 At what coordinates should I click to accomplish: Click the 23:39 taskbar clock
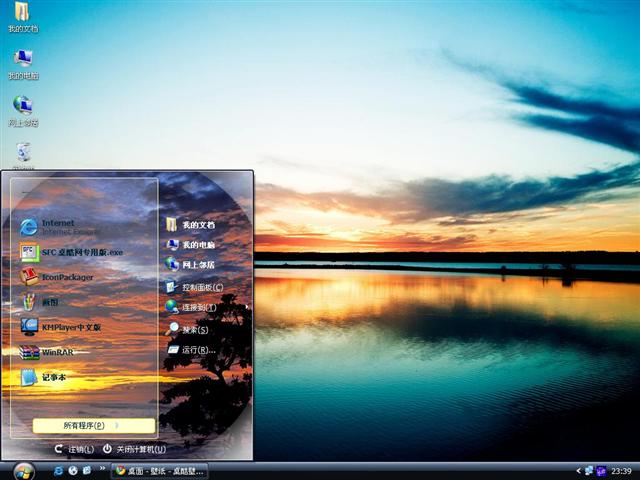coord(622,471)
